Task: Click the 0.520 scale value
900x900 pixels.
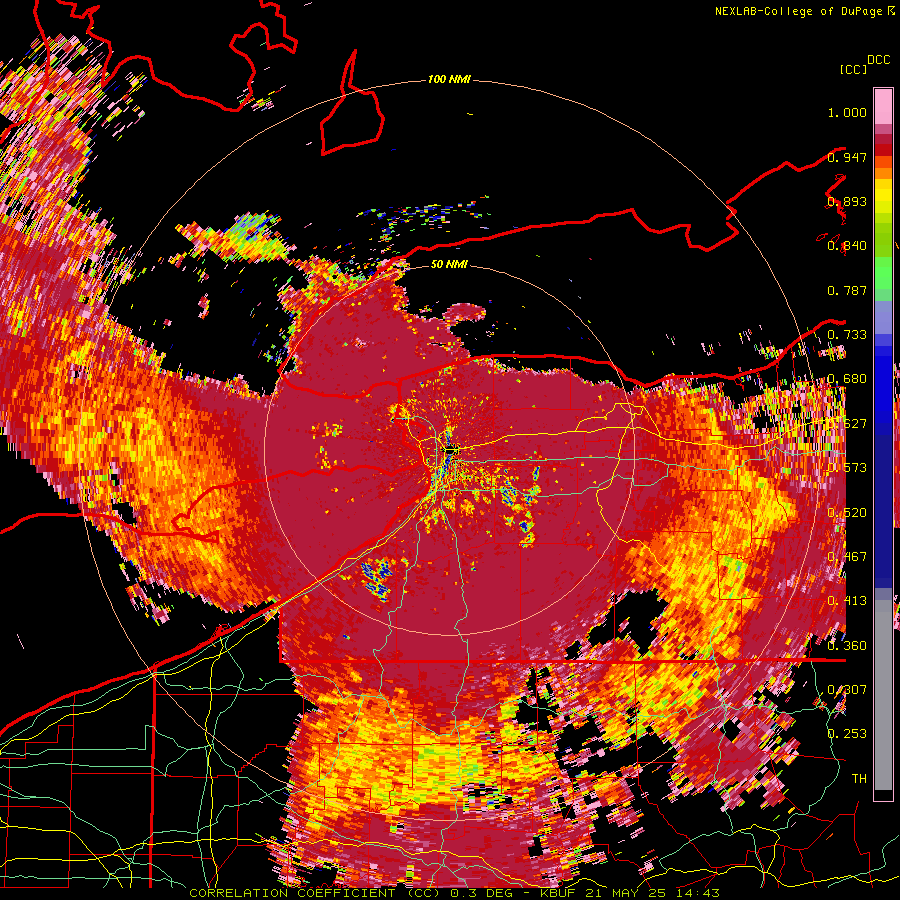Action: pos(847,512)
